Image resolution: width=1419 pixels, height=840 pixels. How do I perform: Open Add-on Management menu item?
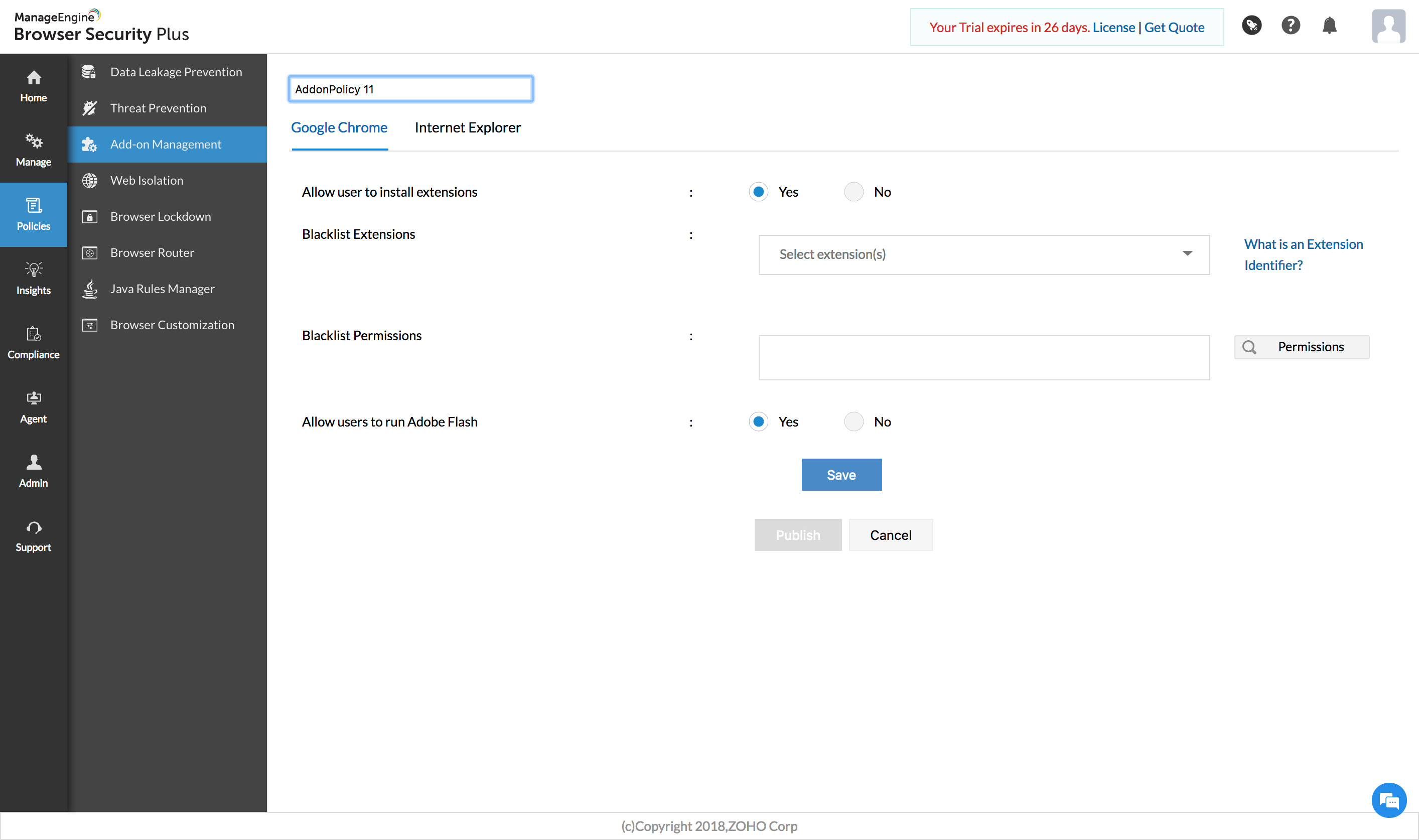tap(167, 145)
